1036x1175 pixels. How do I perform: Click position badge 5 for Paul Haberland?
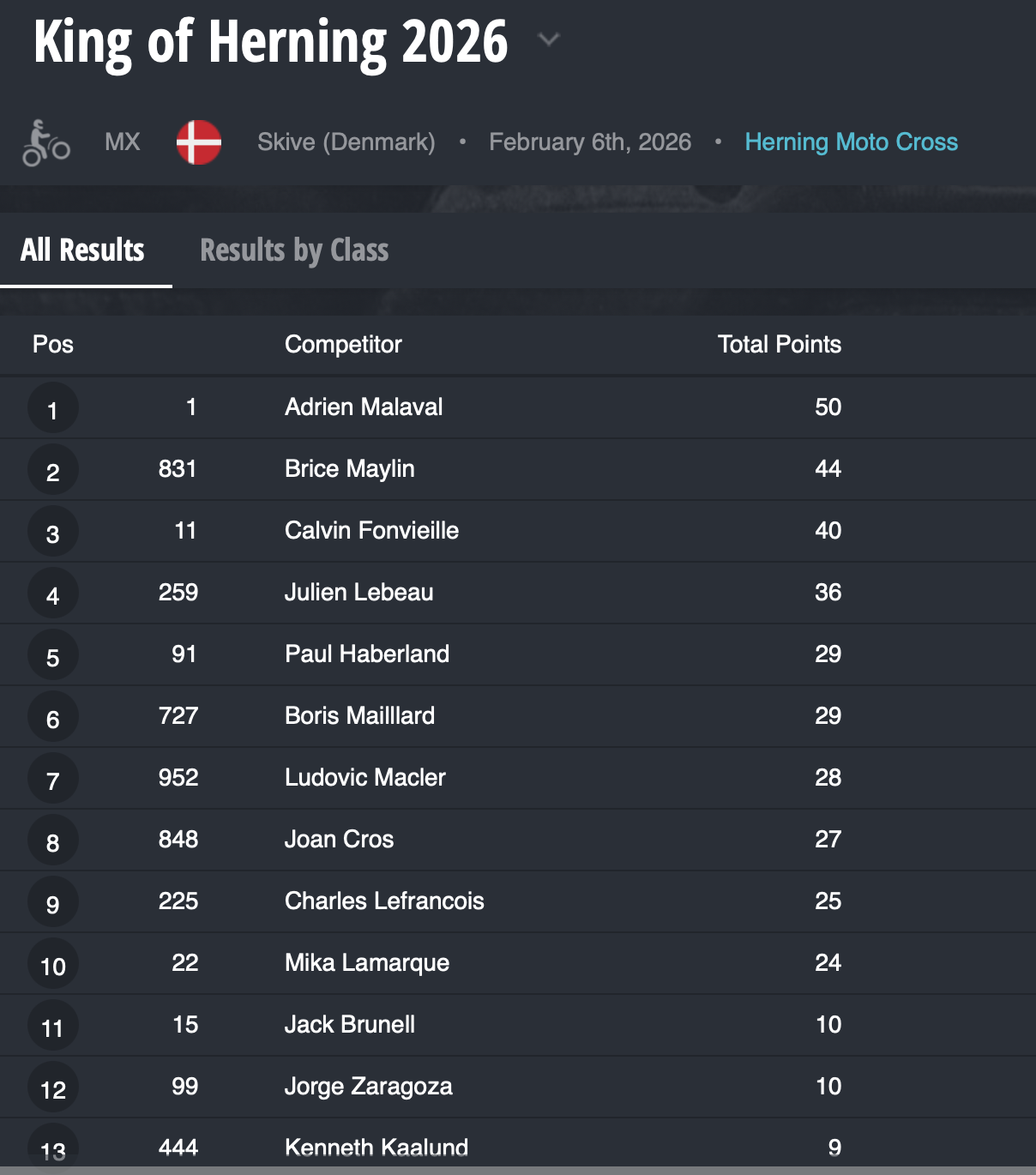(x=53, y=656)
